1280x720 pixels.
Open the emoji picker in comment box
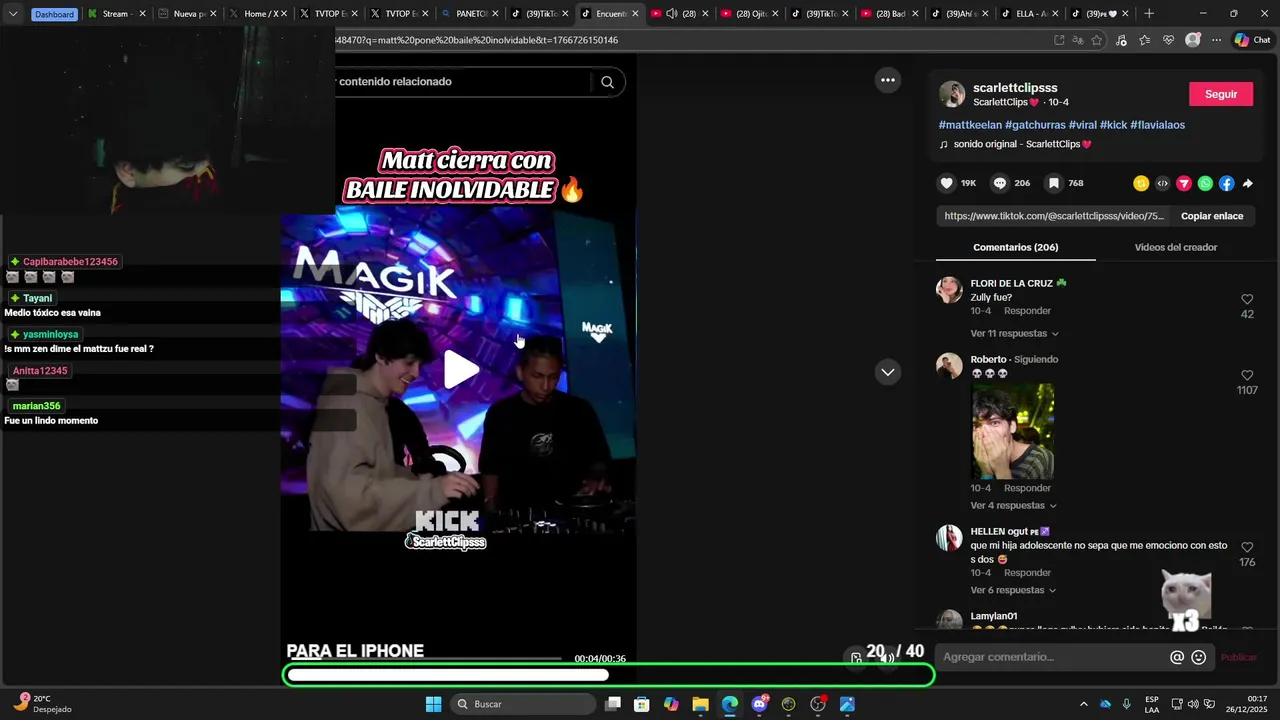tap(1198, 657)
